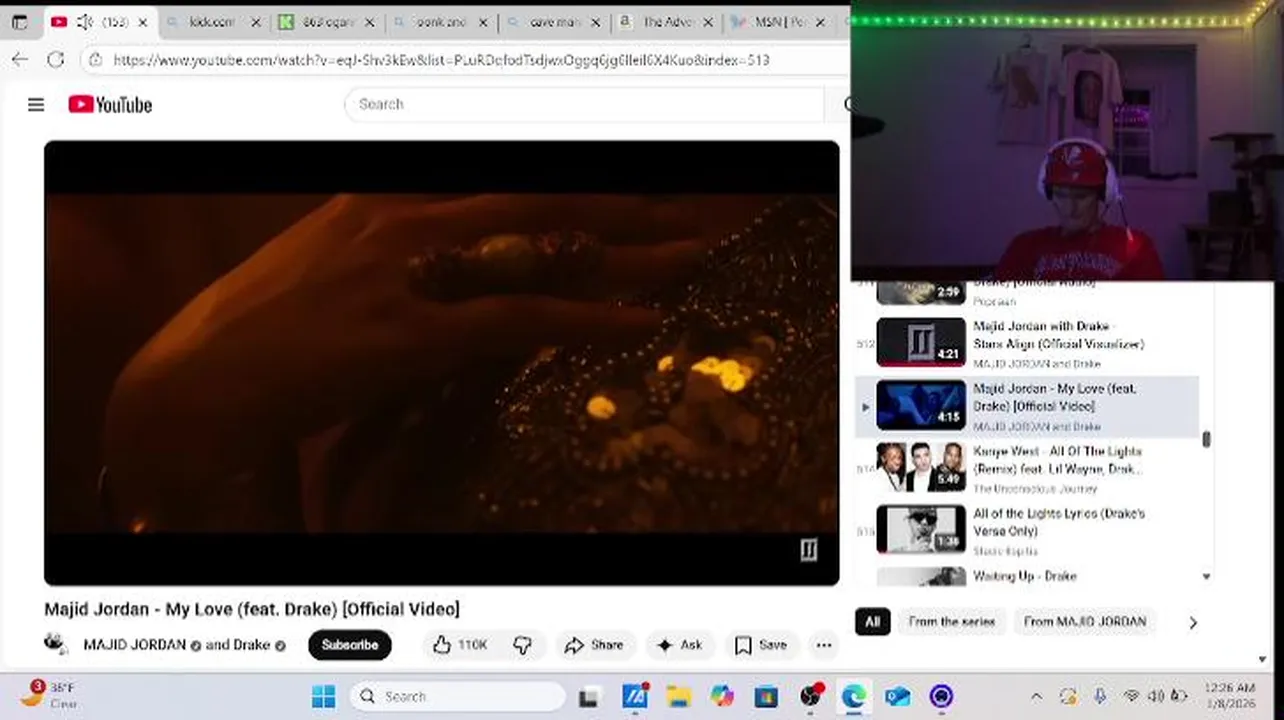This screenshot has height=720, width=1284.
Task: Reload the page with refresh icon
Action: [56, 60]
